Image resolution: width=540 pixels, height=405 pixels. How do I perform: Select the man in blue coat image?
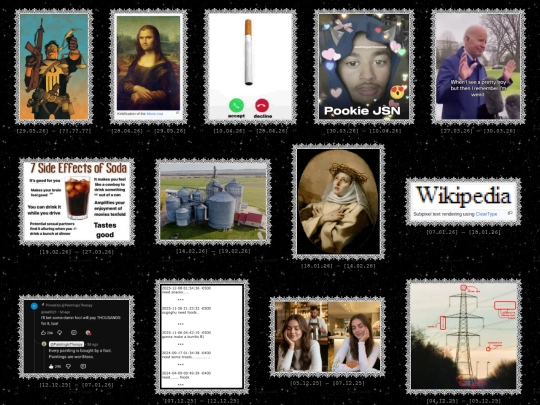click(478, 67)
